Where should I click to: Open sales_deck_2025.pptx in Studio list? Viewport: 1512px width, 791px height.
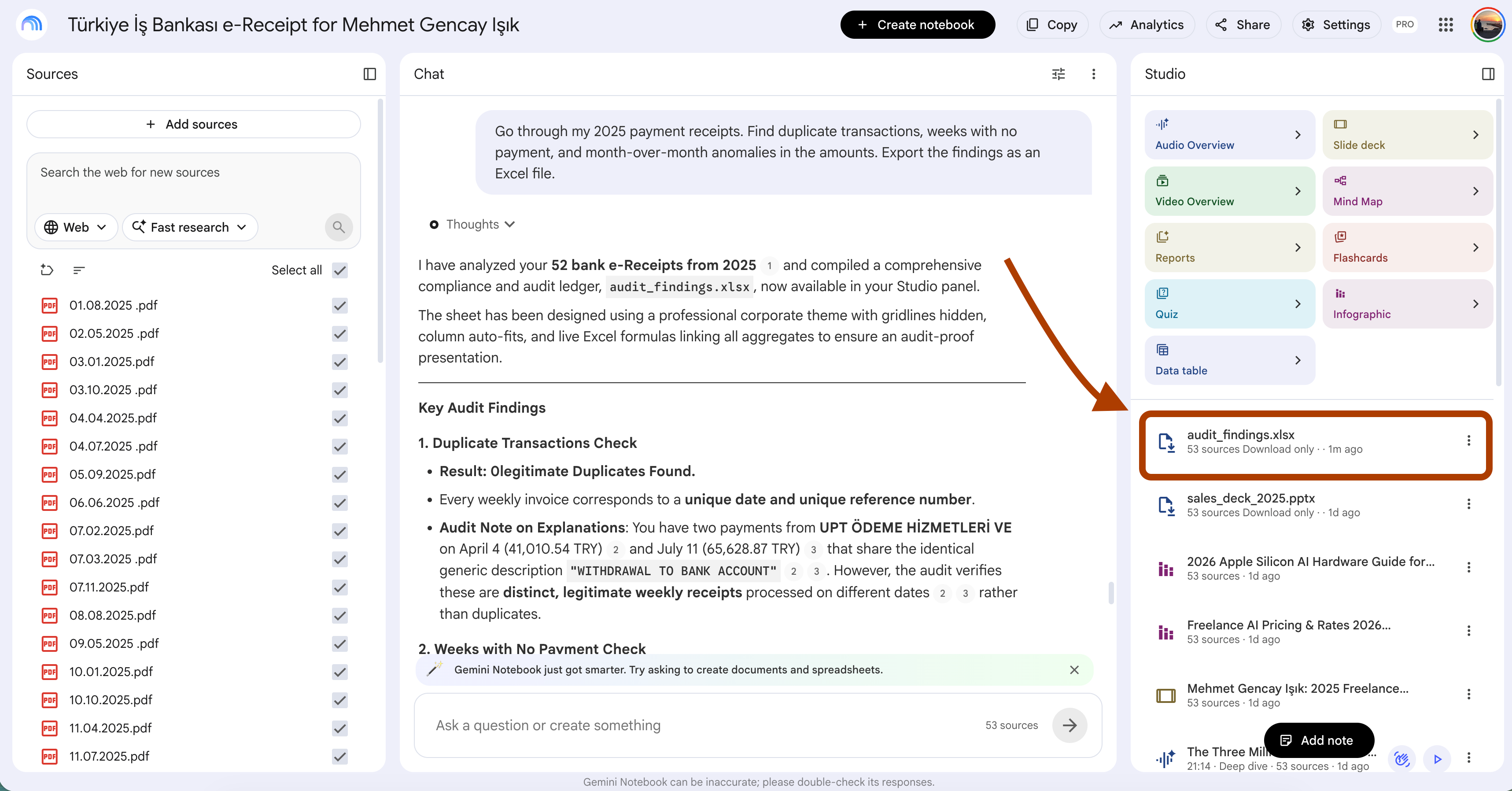[x=1315, y=505]
